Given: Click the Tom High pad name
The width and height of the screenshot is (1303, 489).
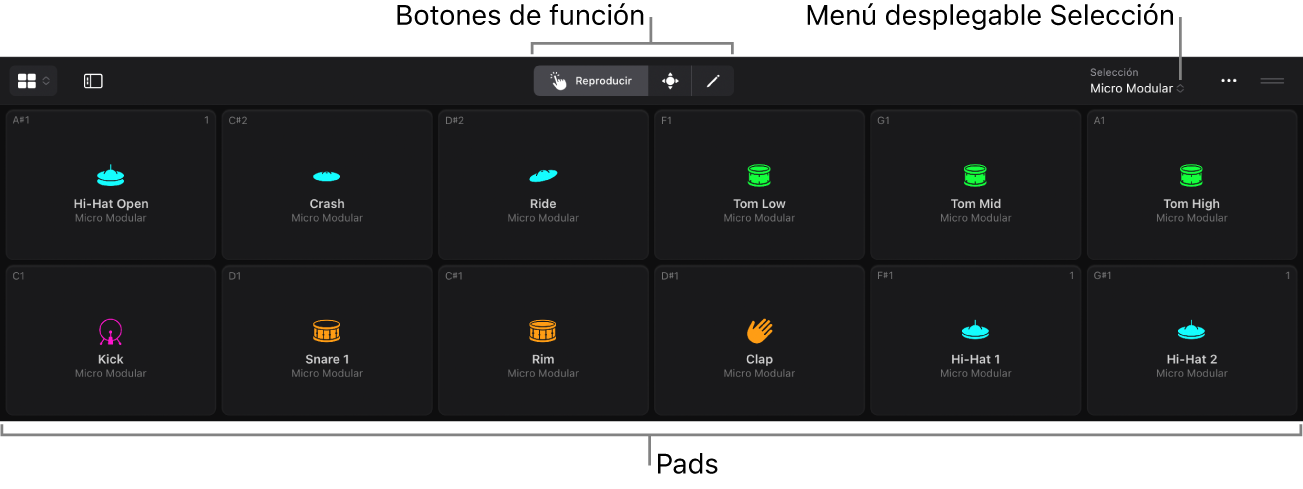Looking at the screenshot, I should [1192, 204].
